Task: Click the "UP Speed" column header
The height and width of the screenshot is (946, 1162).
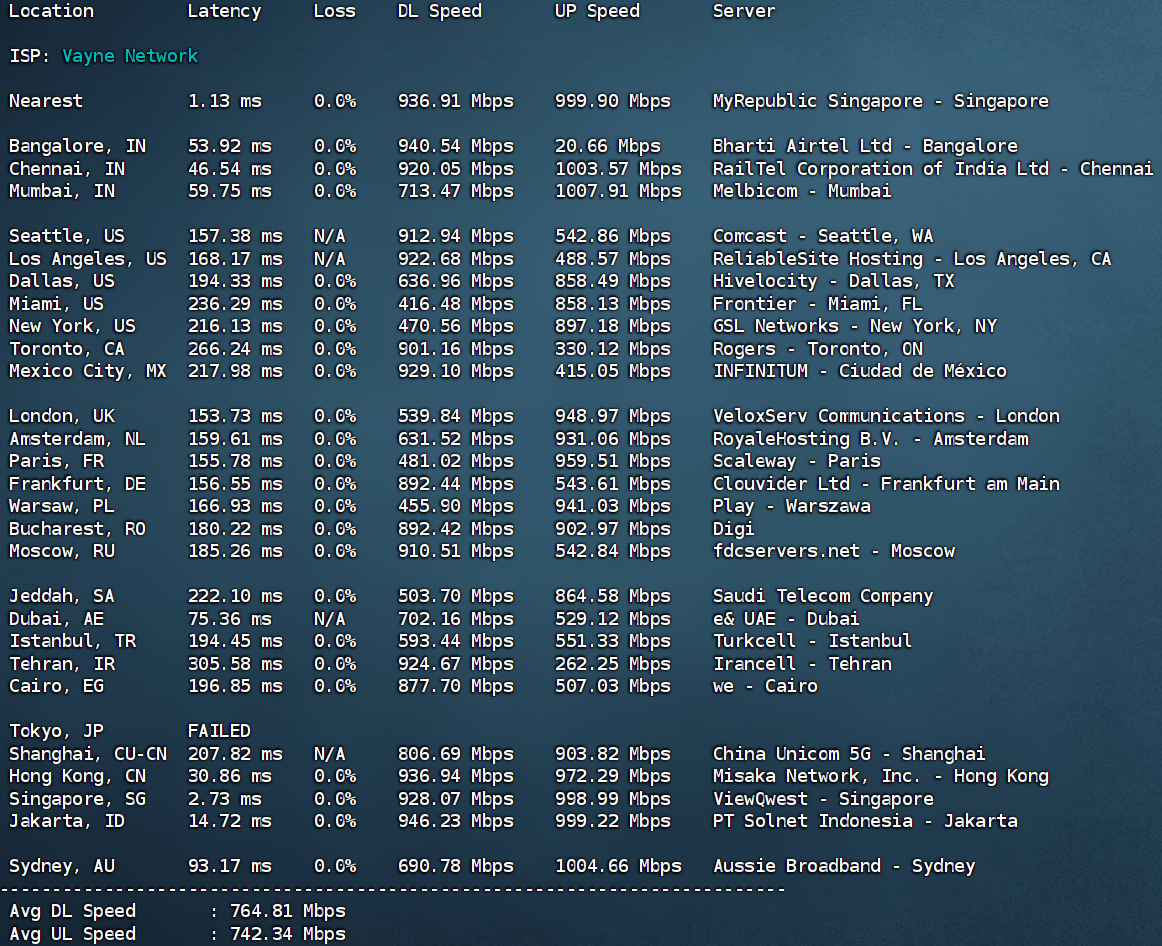Action: (597, 11)
